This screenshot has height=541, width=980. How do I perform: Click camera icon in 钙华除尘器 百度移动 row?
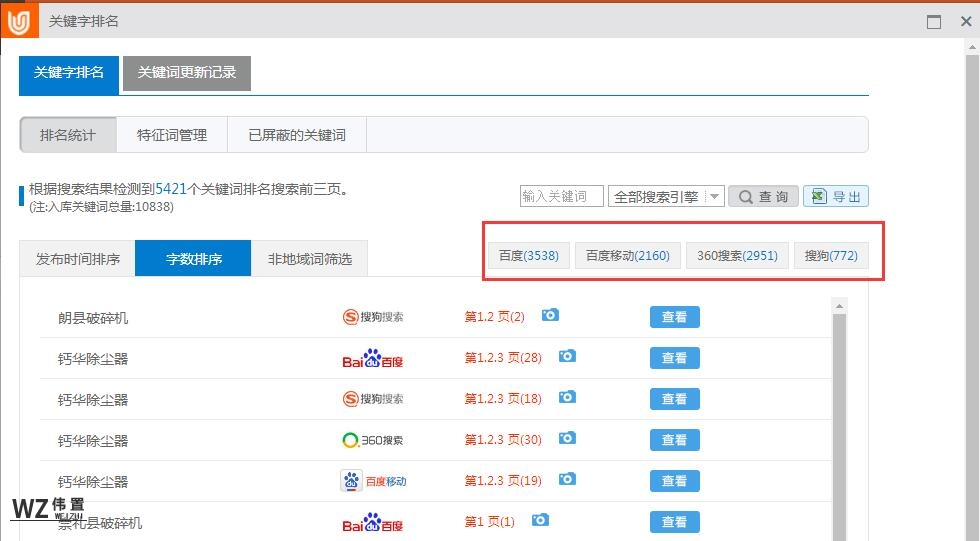(567, 480)
